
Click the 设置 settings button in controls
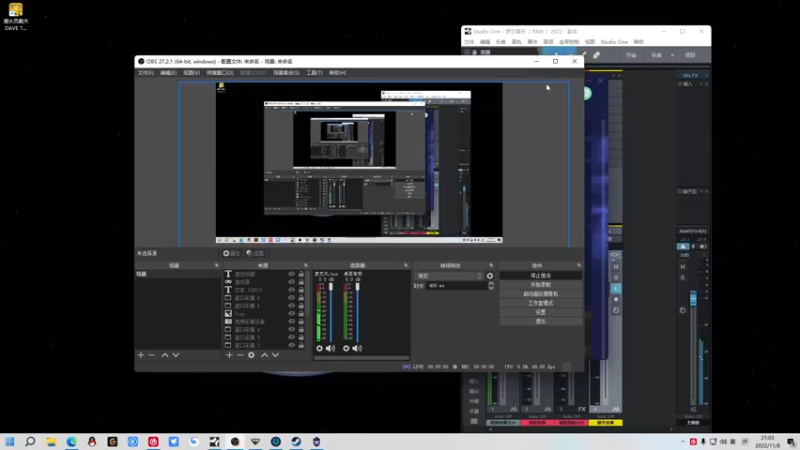541,312
